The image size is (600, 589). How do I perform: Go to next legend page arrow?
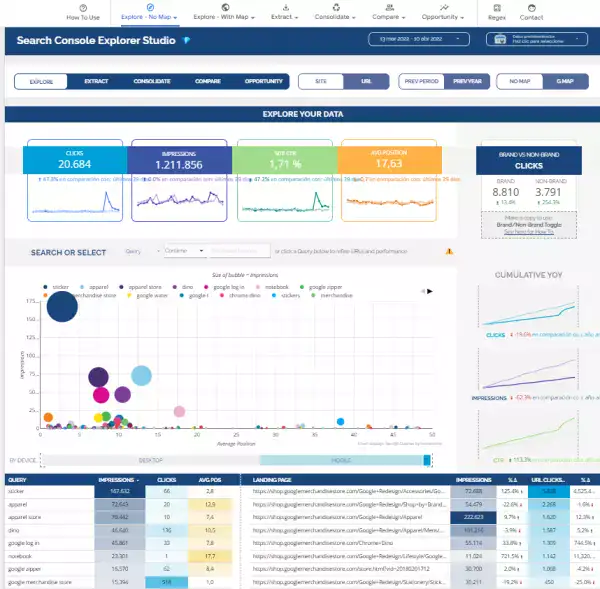[x=430, y=291]
